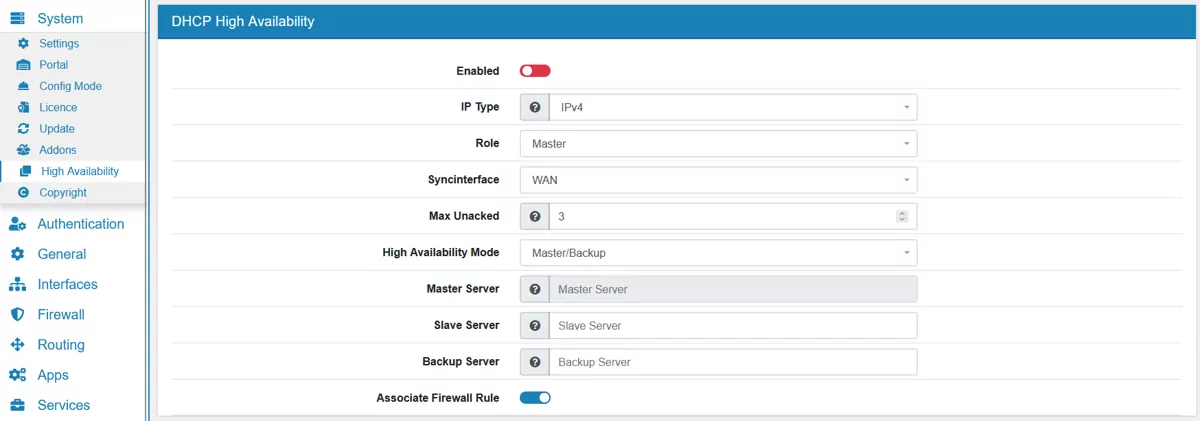Click help icon beside Max Unacked
The image size is (1200, 421).
[x=535, y=216]
